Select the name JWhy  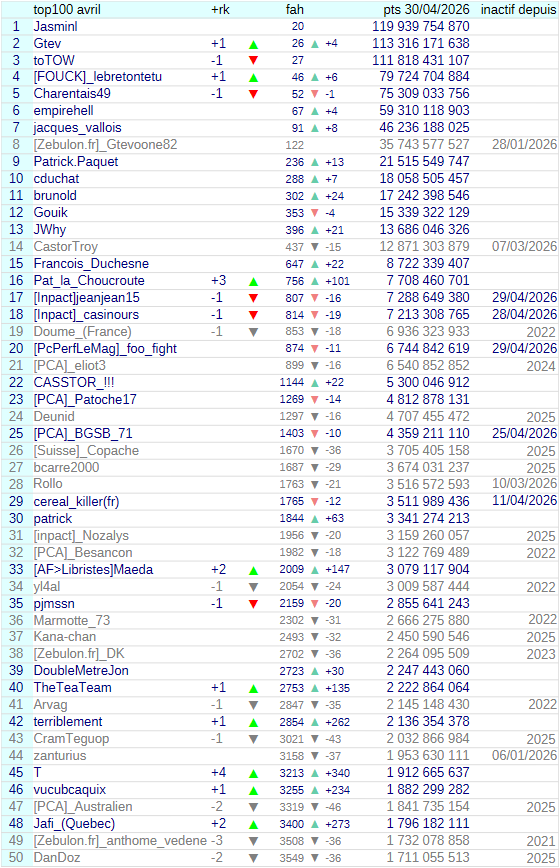(49, 230)
